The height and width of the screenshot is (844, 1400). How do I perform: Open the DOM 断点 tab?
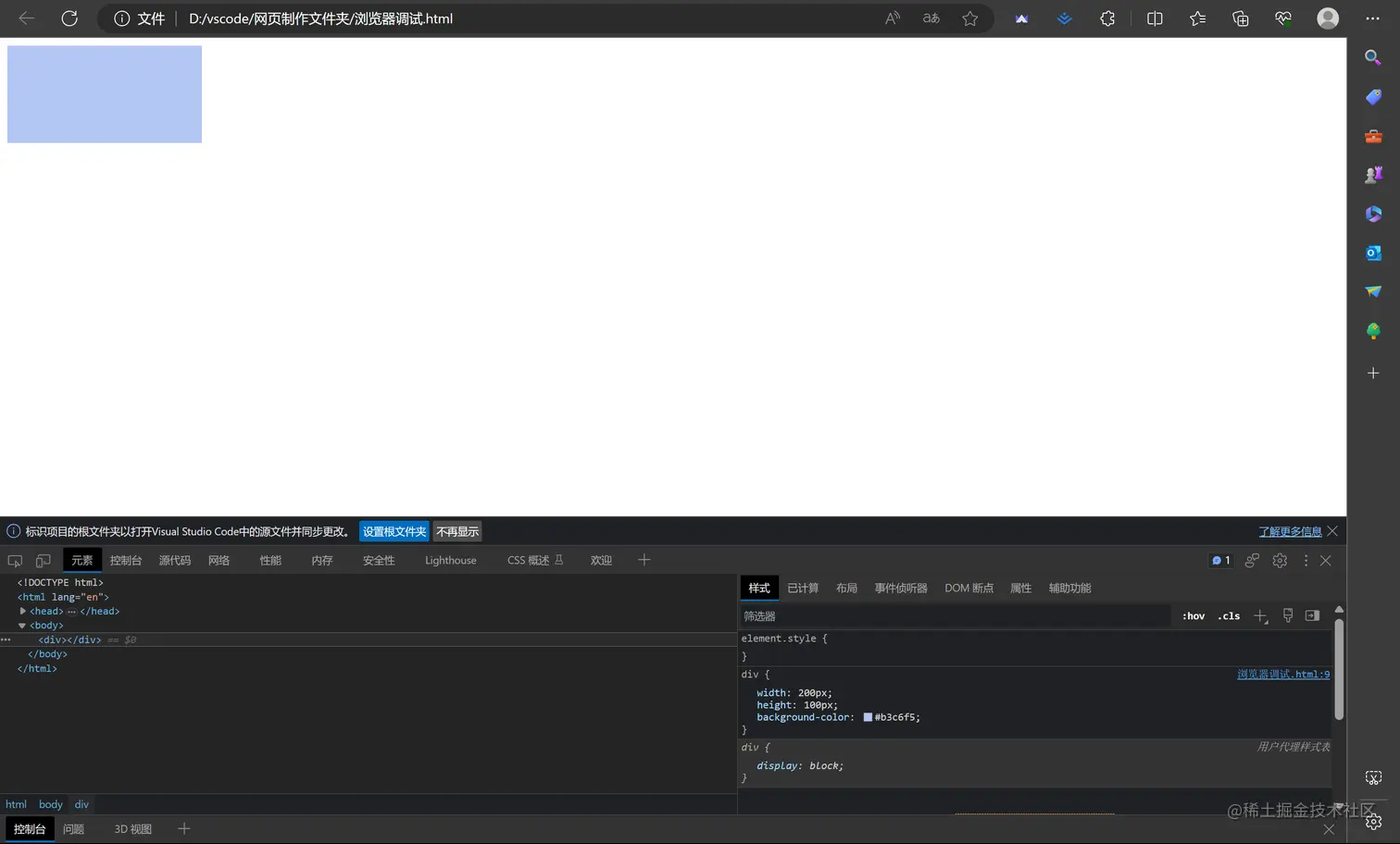(x=969, y=589)
